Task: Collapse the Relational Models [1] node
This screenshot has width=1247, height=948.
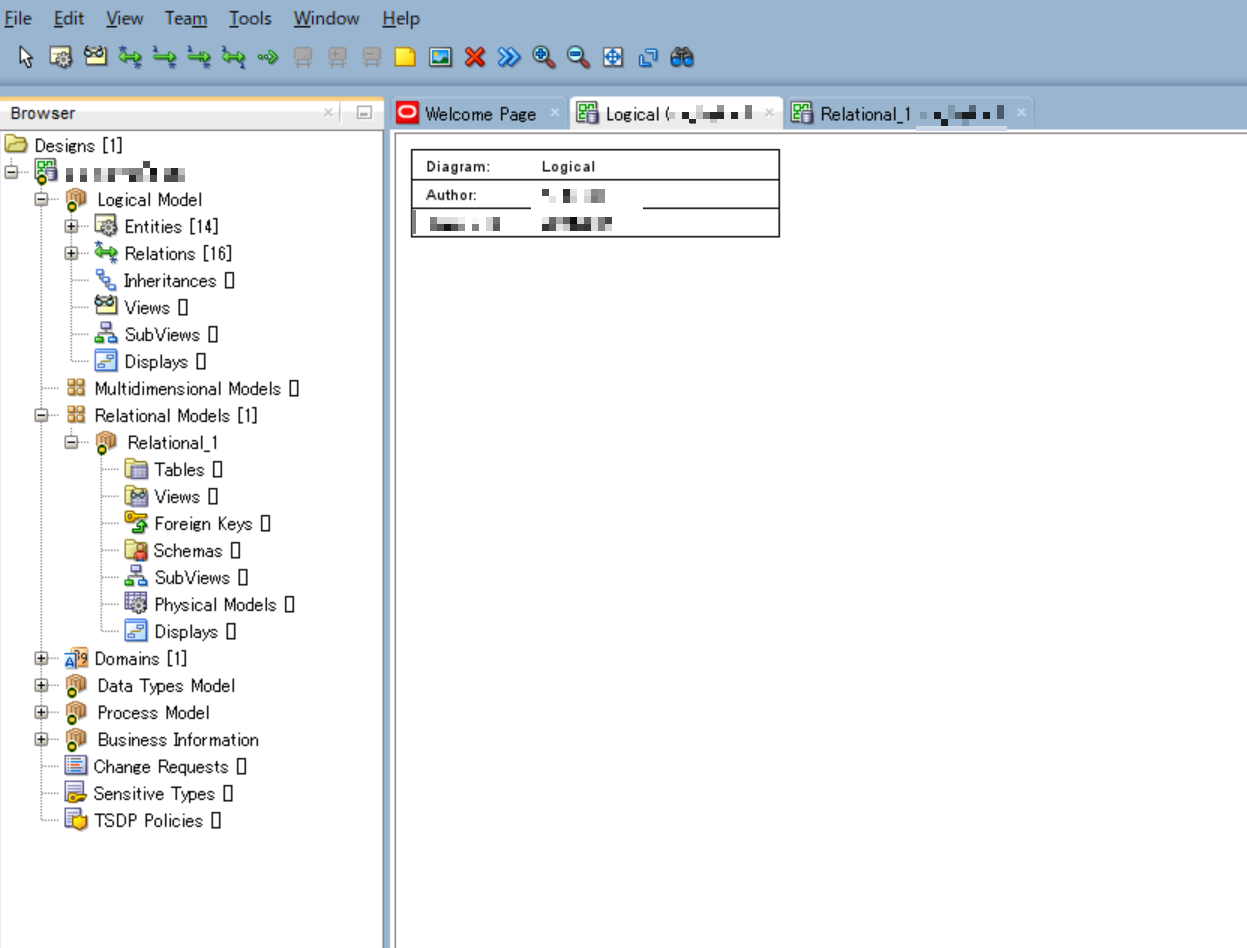Action: [x=41, y=415]
